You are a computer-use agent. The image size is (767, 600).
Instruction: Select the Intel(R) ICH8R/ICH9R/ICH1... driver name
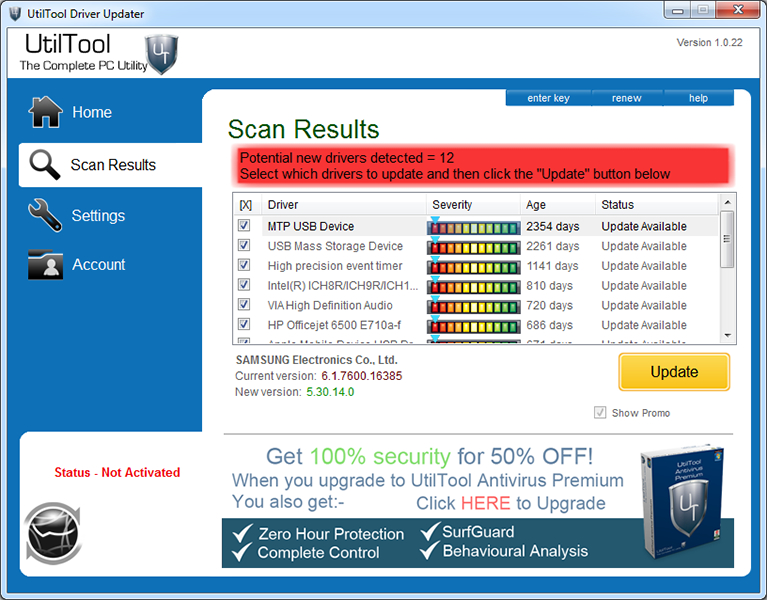pyautogui.click(x=342, y=286)
